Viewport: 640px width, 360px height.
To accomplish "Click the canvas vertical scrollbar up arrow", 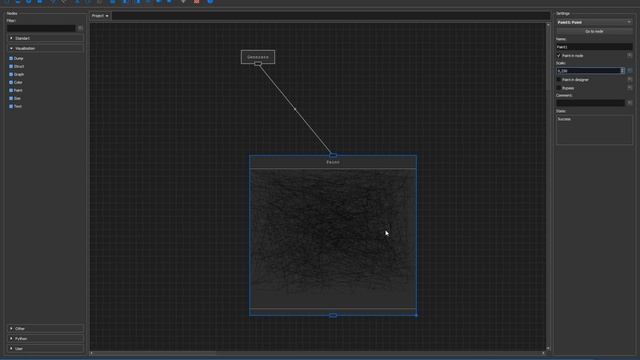I will point(548,25).
